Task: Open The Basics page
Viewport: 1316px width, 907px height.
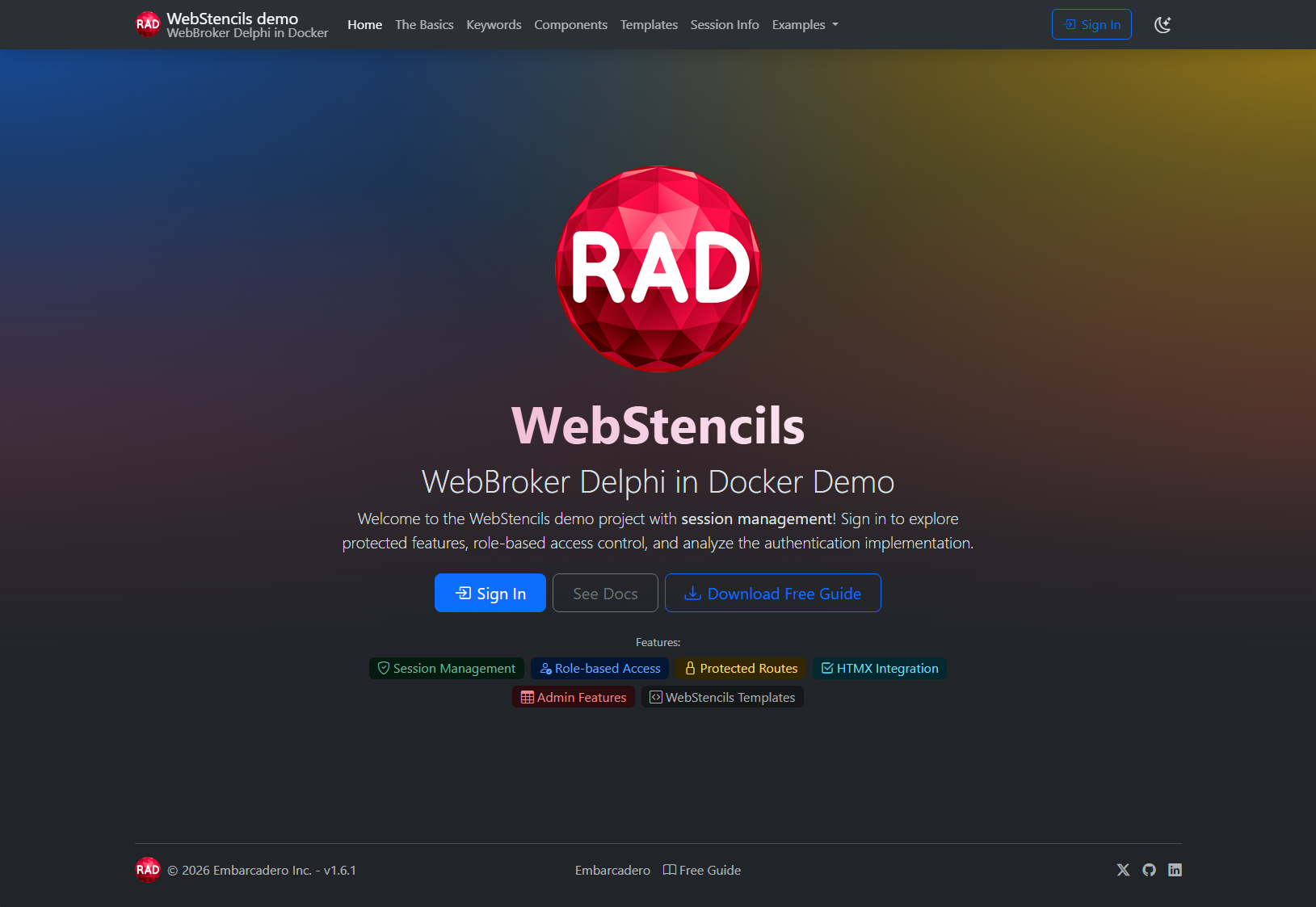Action: pyautogui.click(x=424, y=25)
